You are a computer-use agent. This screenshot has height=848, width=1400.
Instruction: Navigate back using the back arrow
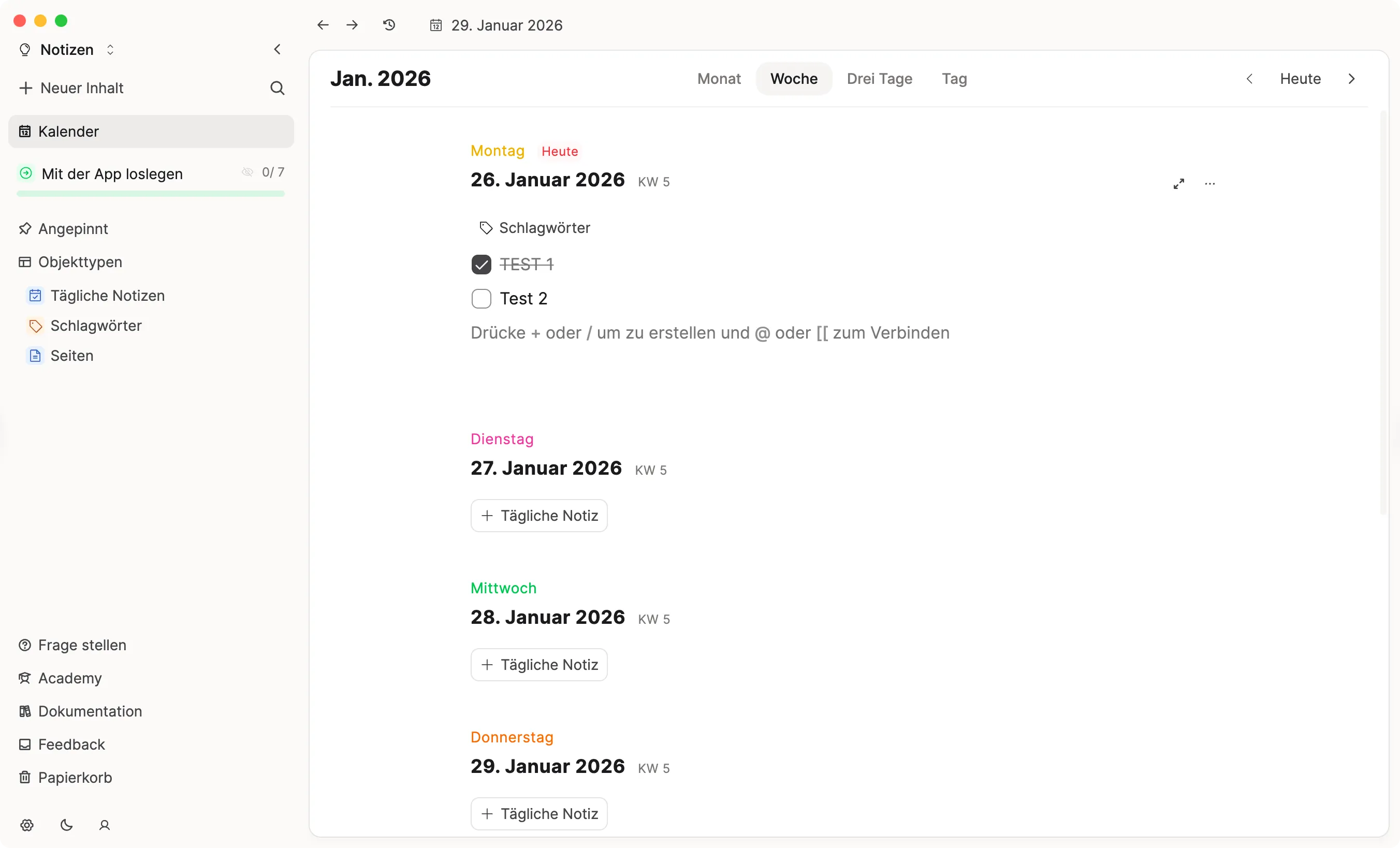322,24
